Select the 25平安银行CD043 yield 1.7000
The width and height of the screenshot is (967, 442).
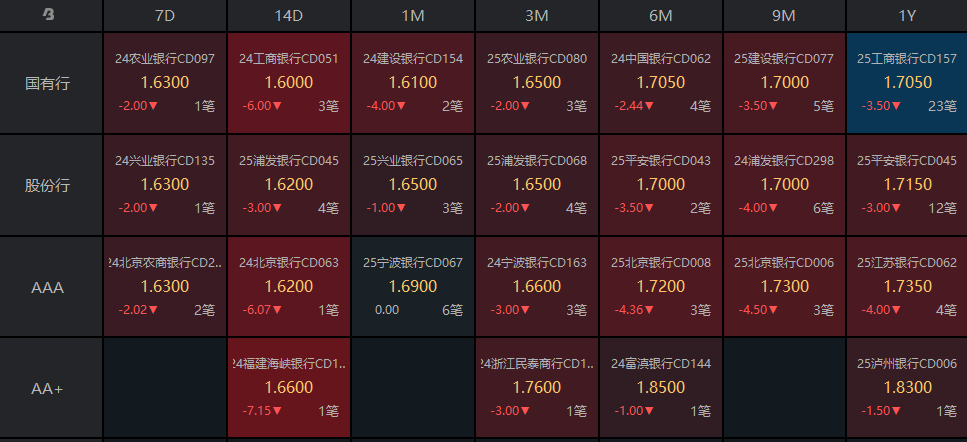660,184
